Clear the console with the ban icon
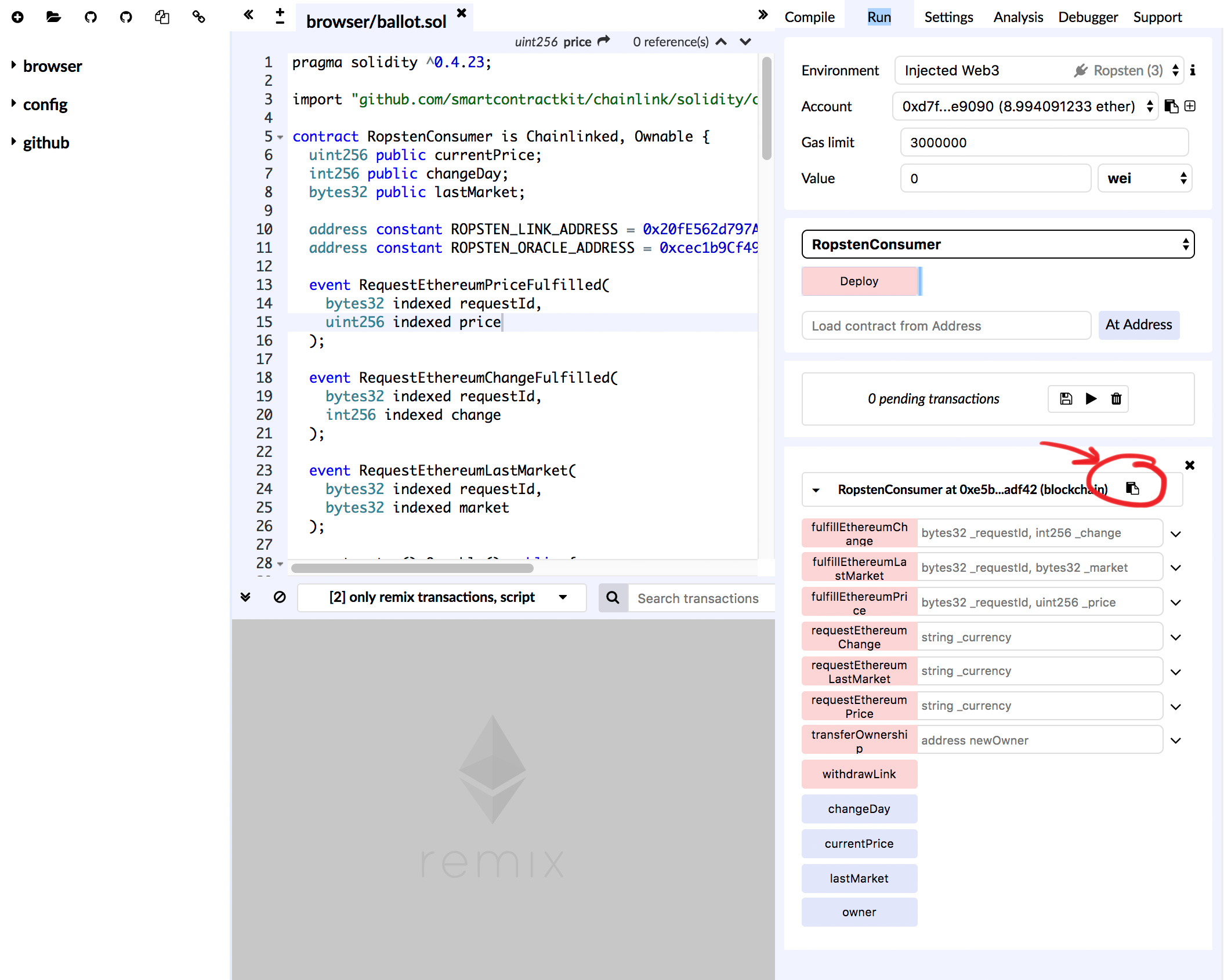This screenshot has width=1224, height=980. click(280, 597)
